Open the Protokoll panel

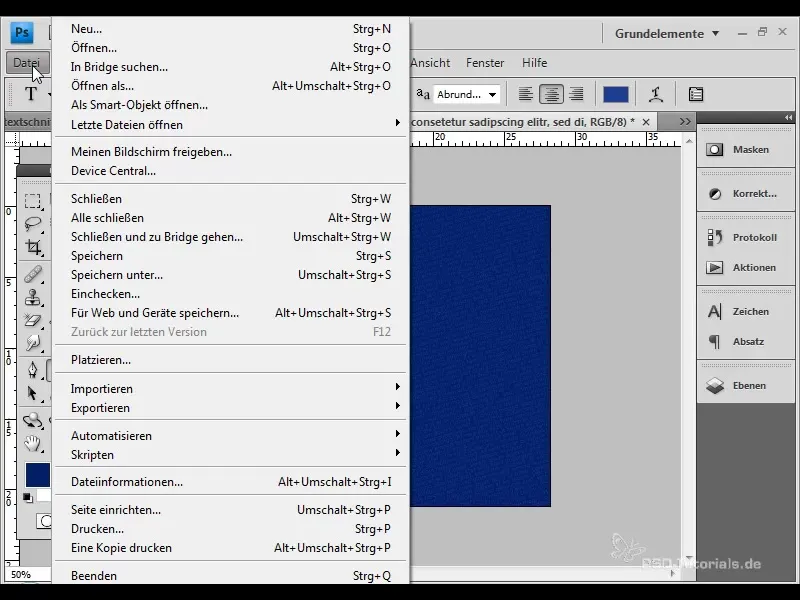(745, 237)
